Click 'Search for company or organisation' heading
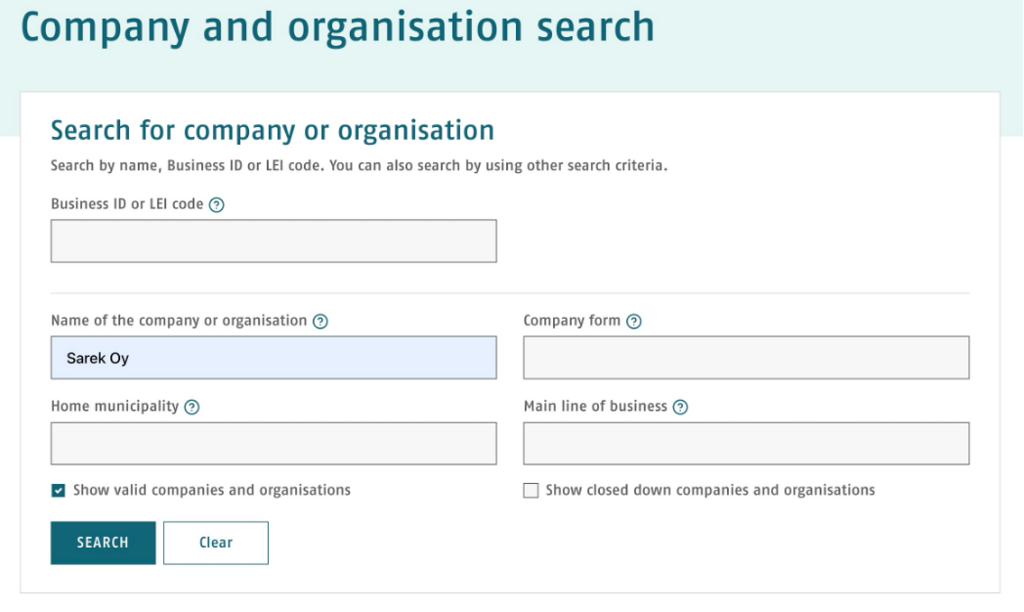The height and width of the screenshot is (612, 1024). point(272,131)
